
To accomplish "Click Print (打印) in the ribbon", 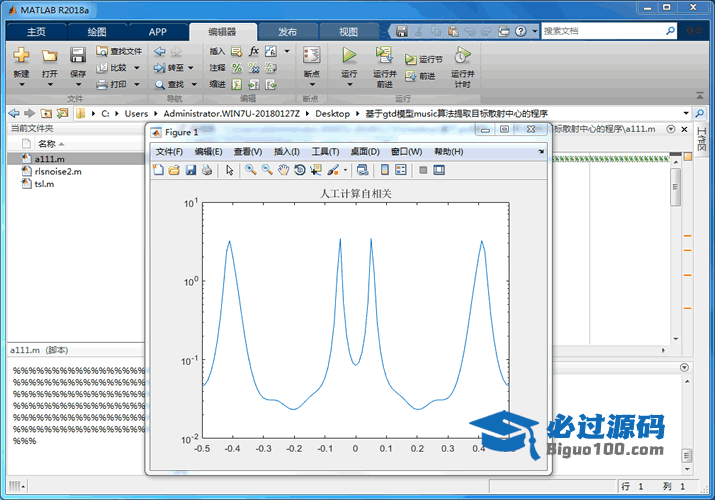I will pyautogui.click(x=112, y=84).
